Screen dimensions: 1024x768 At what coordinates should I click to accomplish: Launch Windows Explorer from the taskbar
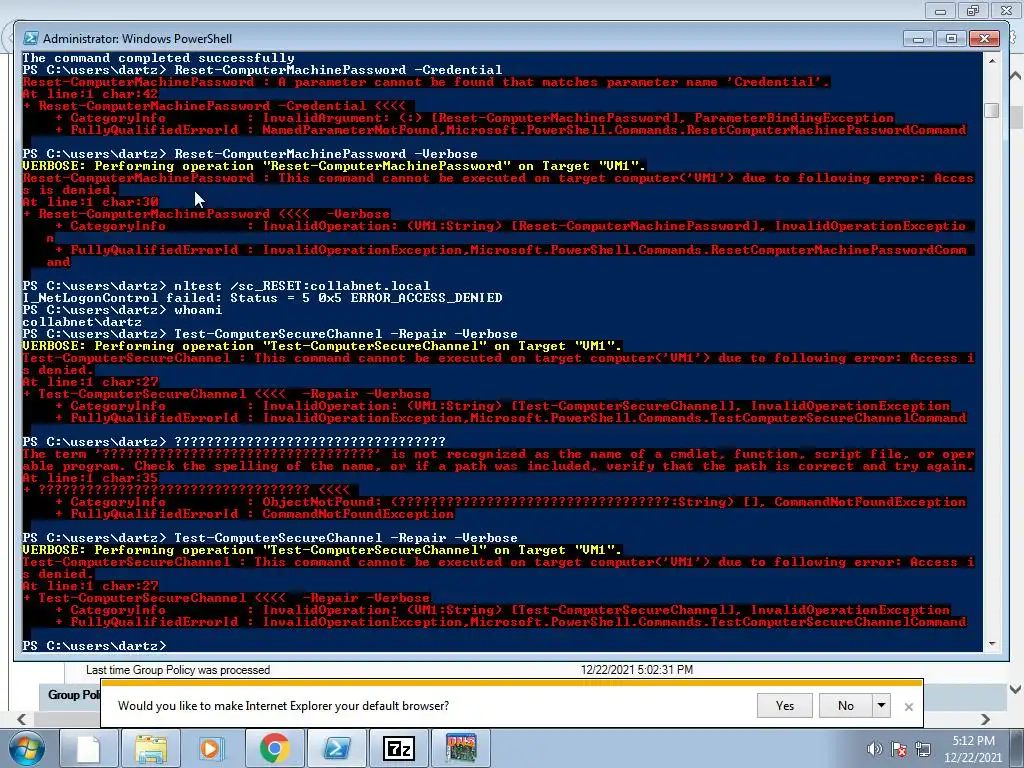pos(150,748)
